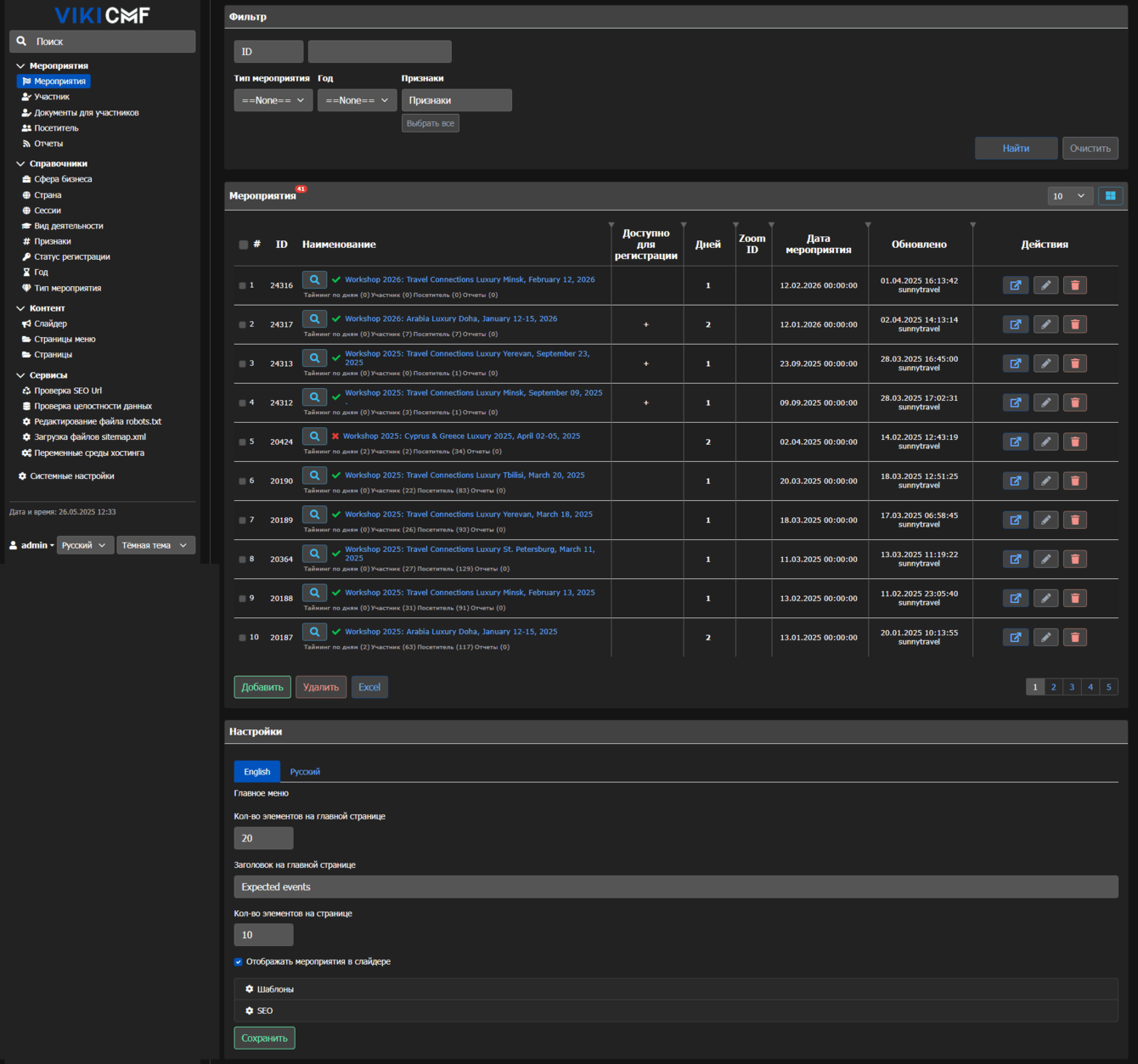
Task: Open the Тип мероприятия filter dropdown
Action: point(273,100)
